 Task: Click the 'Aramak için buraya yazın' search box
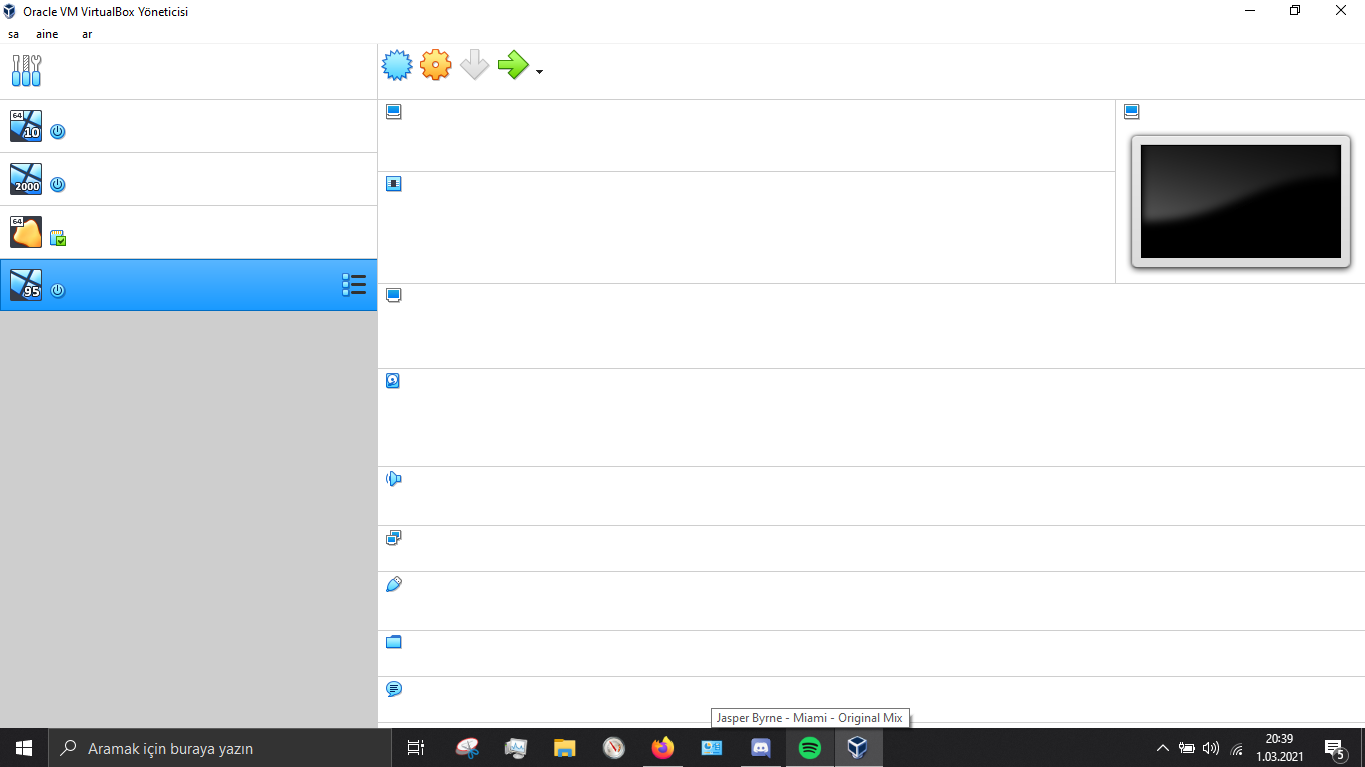219,748
